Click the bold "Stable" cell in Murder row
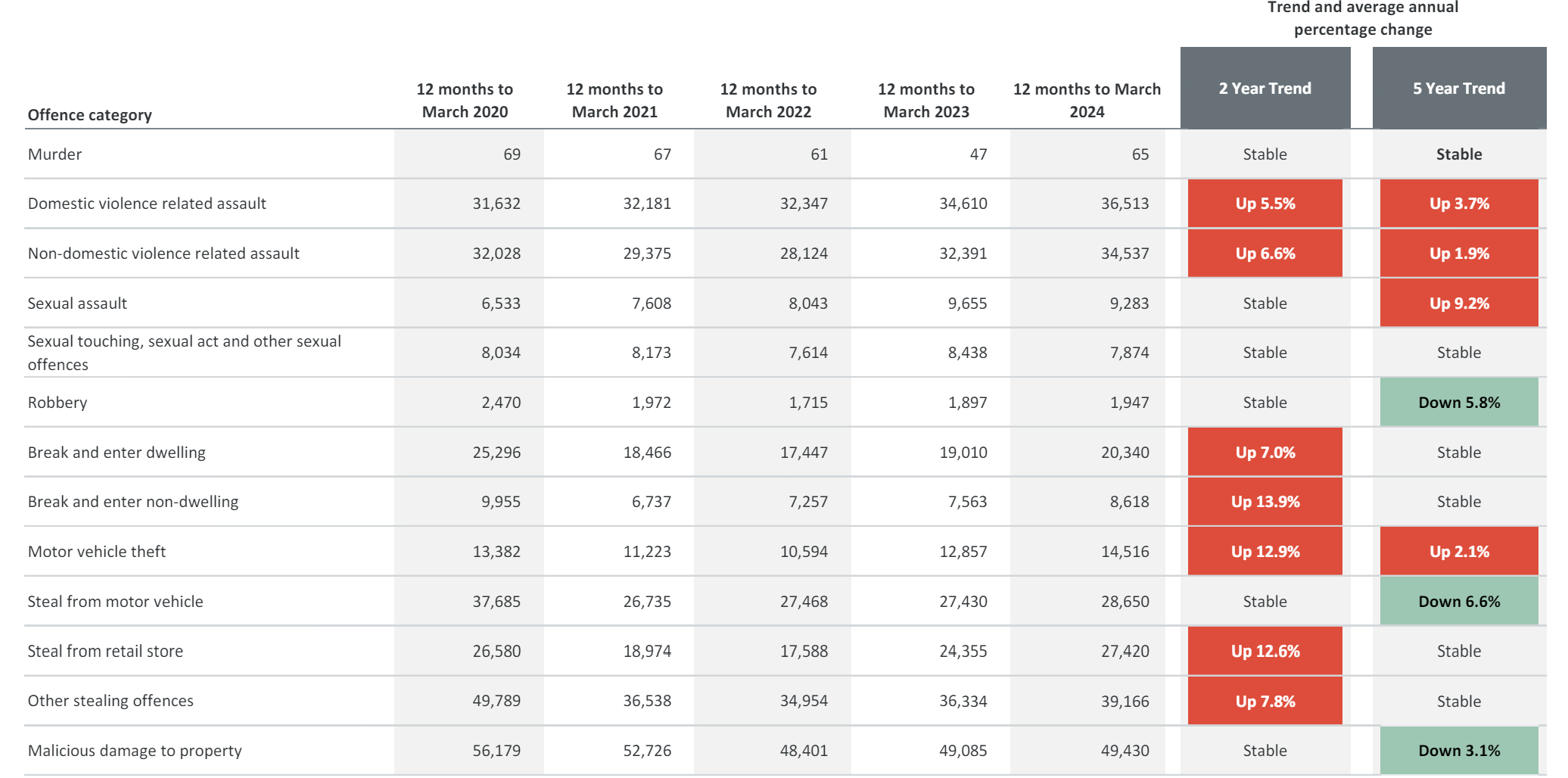The height and width of the screenshot is (778, 1568). pos(1458,154)
